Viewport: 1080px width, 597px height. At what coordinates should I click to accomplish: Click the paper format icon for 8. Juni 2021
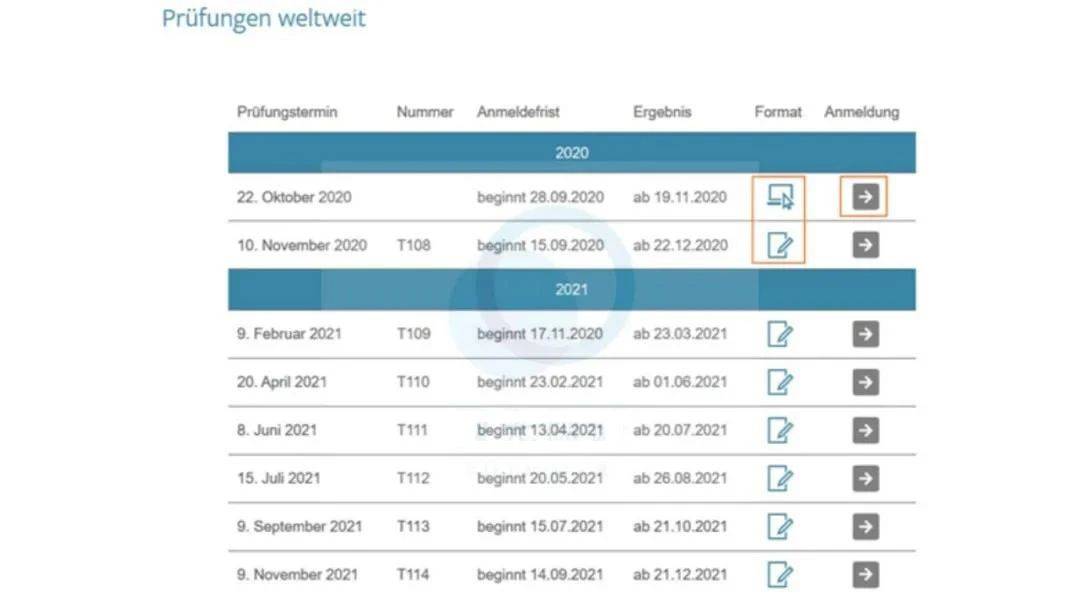point(779,430)
